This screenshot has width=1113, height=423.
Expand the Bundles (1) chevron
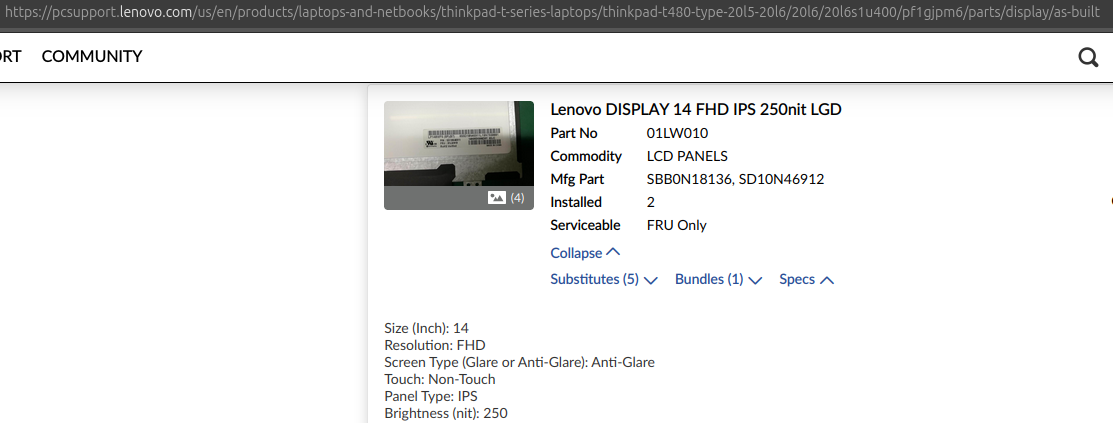(x=755, y=280)
